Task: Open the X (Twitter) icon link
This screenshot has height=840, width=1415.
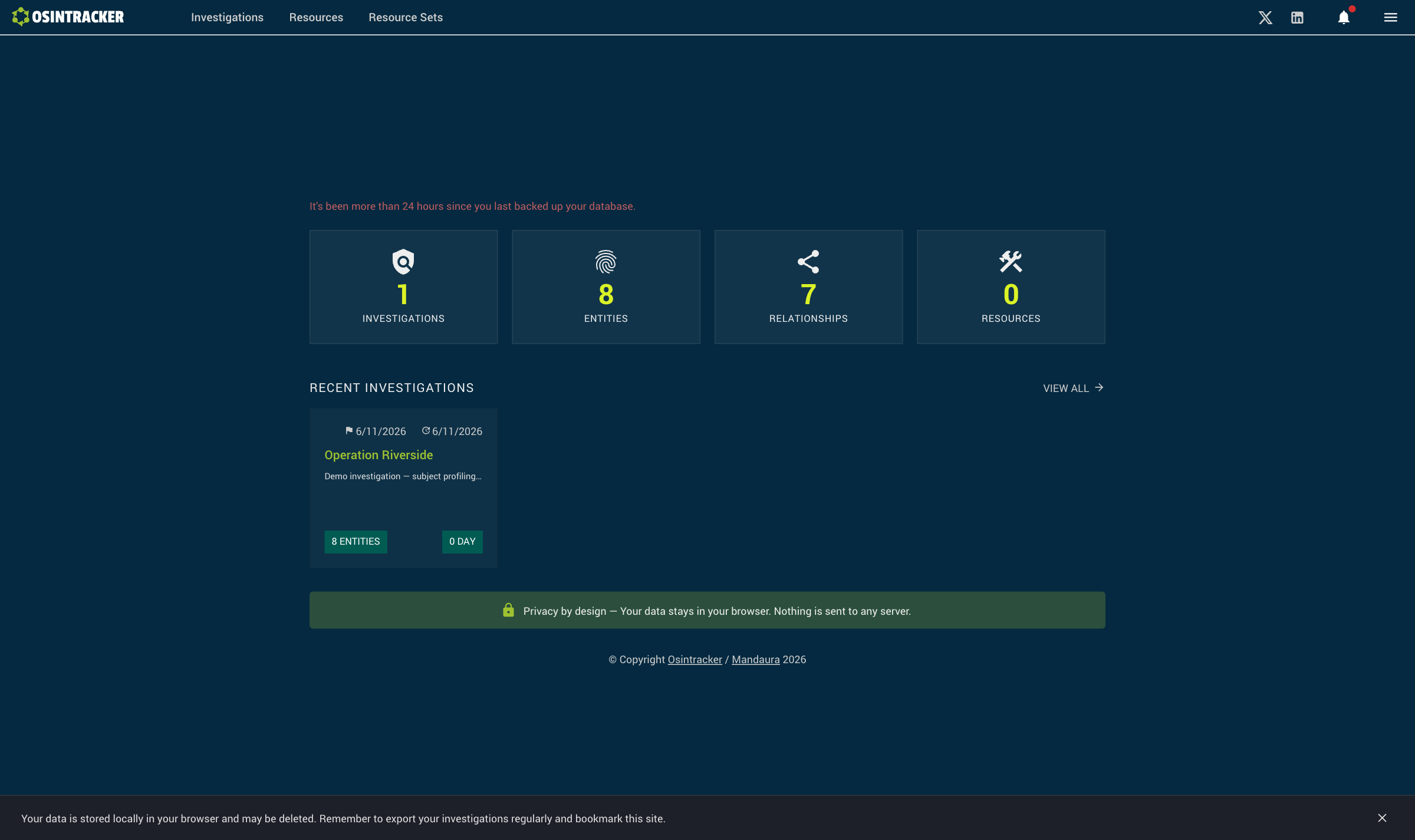Action: 1265,18
